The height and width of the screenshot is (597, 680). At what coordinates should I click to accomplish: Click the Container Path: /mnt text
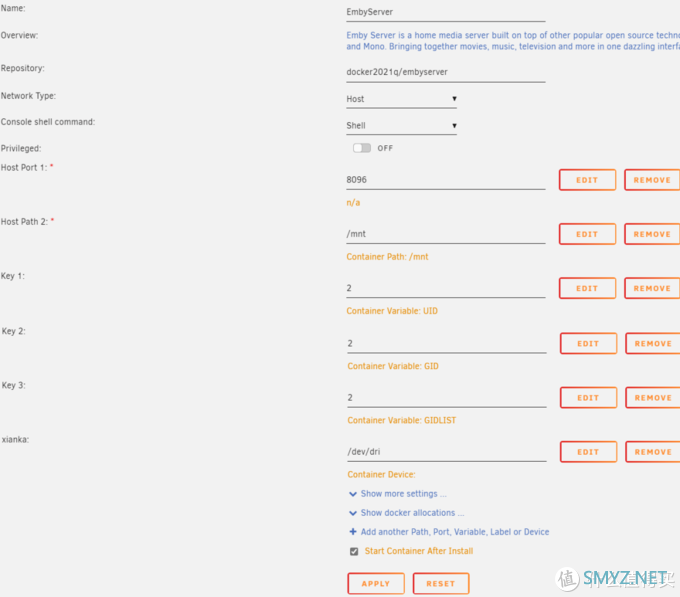387,257
